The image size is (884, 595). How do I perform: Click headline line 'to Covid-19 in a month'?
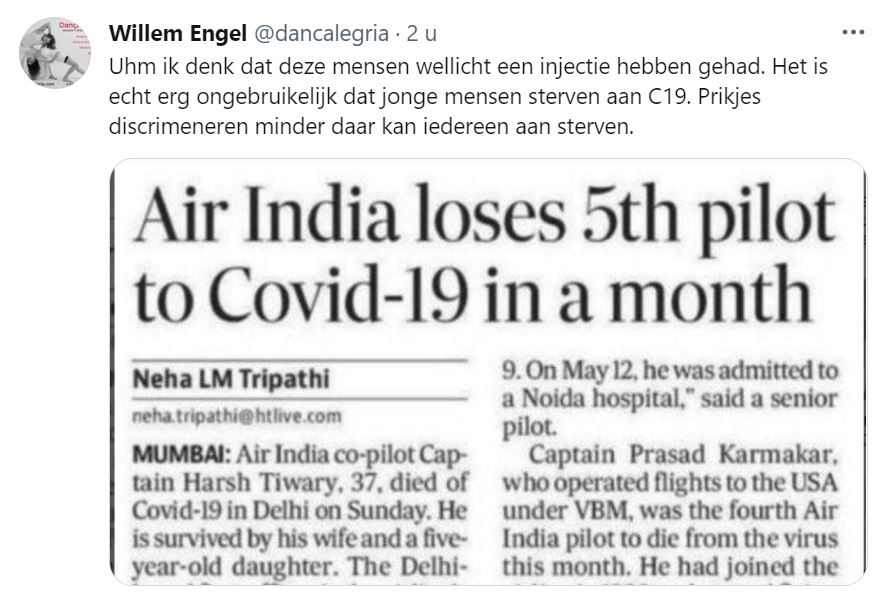tap(472, 296)
